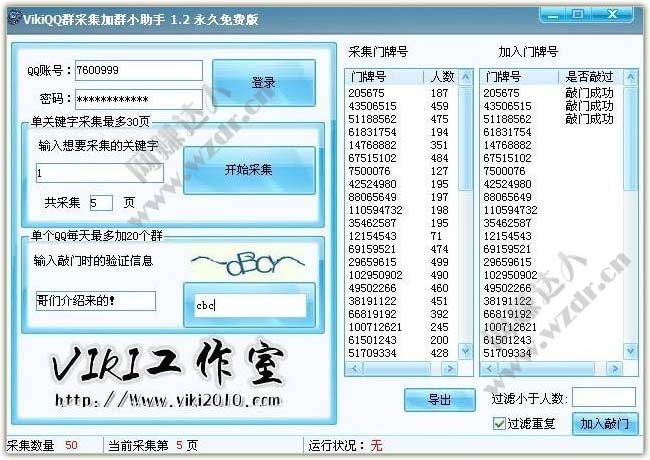Click the 采集数量 50 status entry
Viewport: 650px width, 460px height.
[x=42, y=445]
